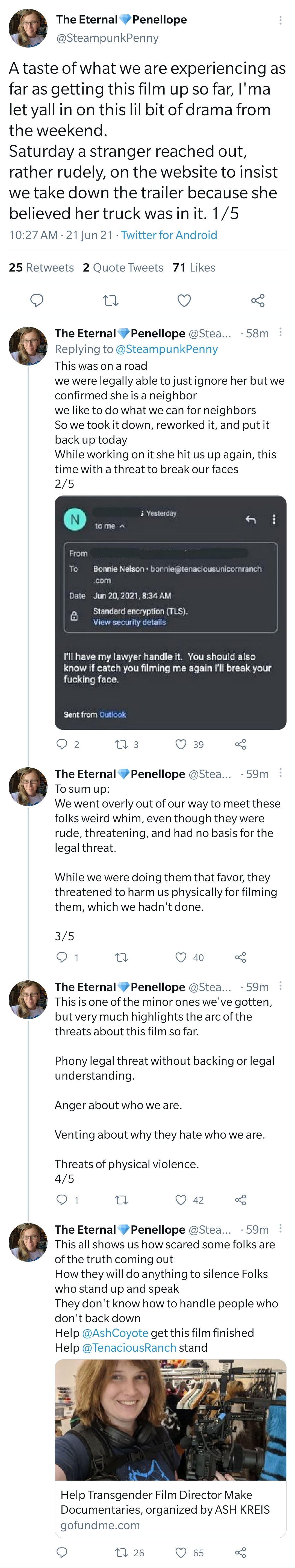
Task: Open the 71 Likes list
Action: pyautogui.click(x=194, y=267)
